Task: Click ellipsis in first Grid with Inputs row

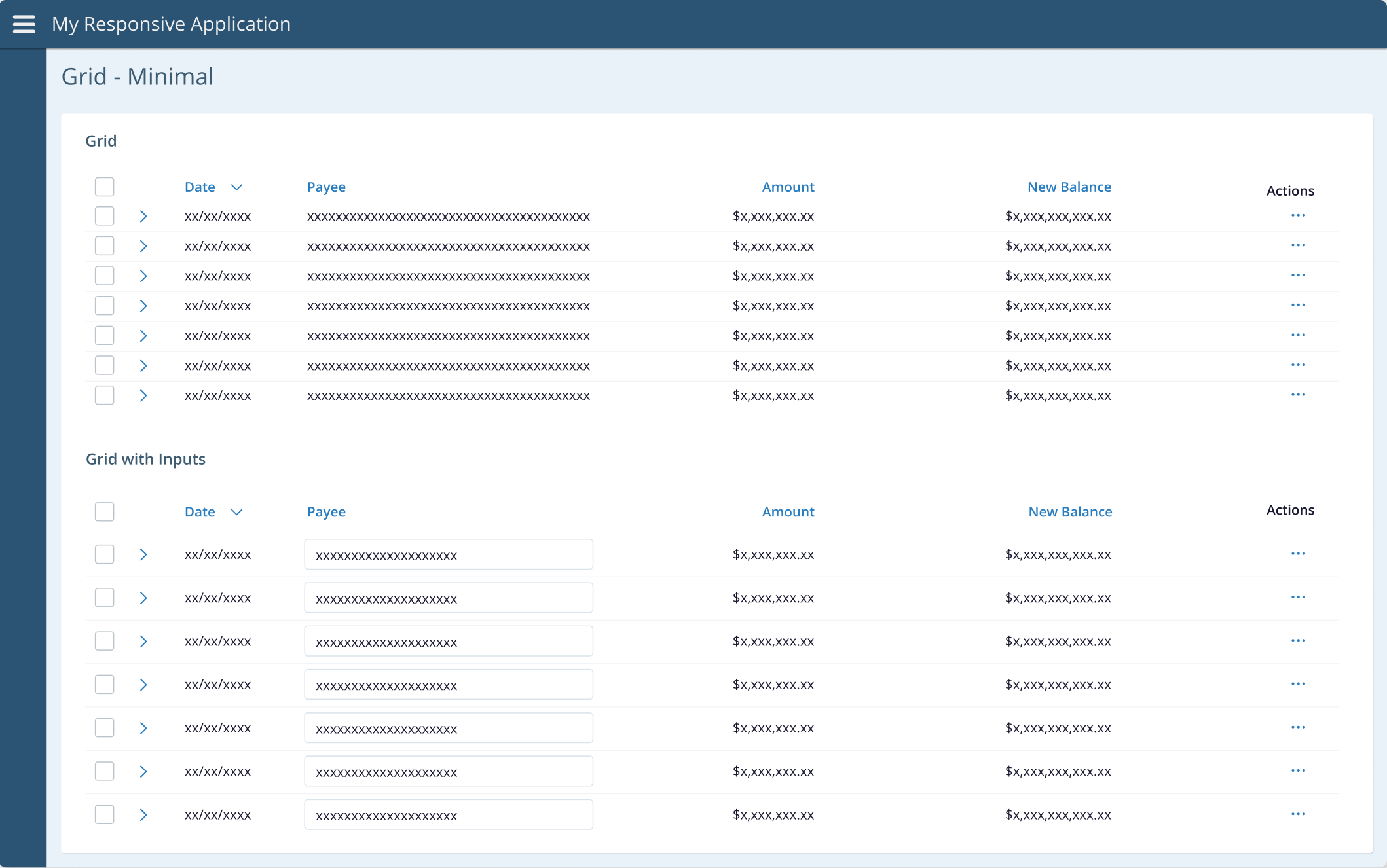Action: 1298,554
